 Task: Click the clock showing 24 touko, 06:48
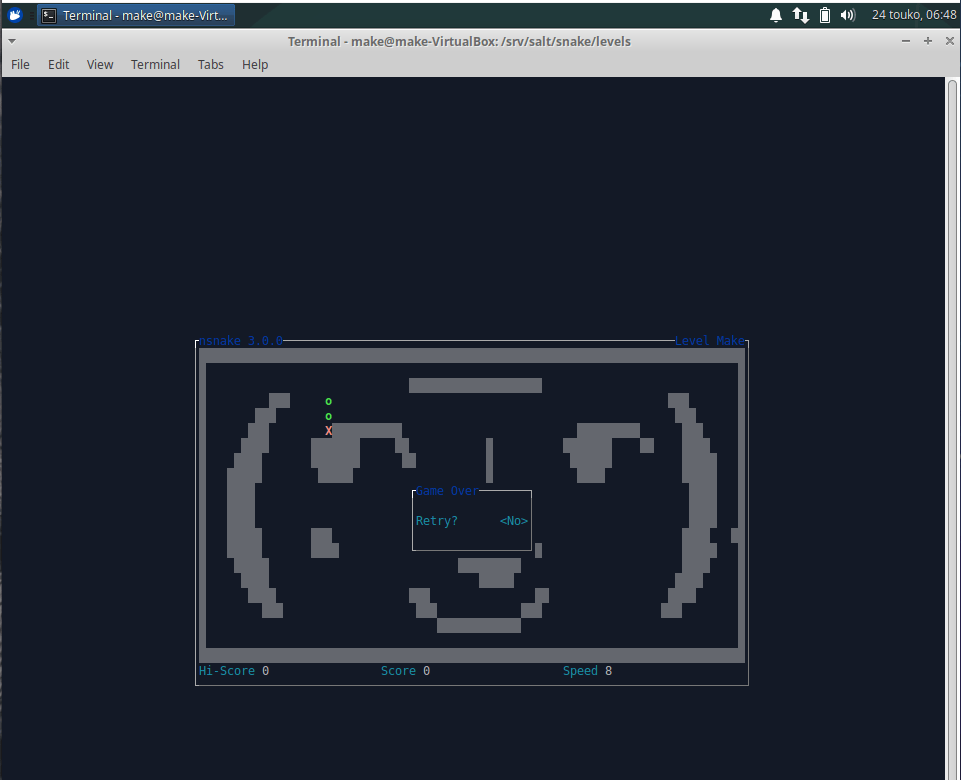click(x=913, y=15)
